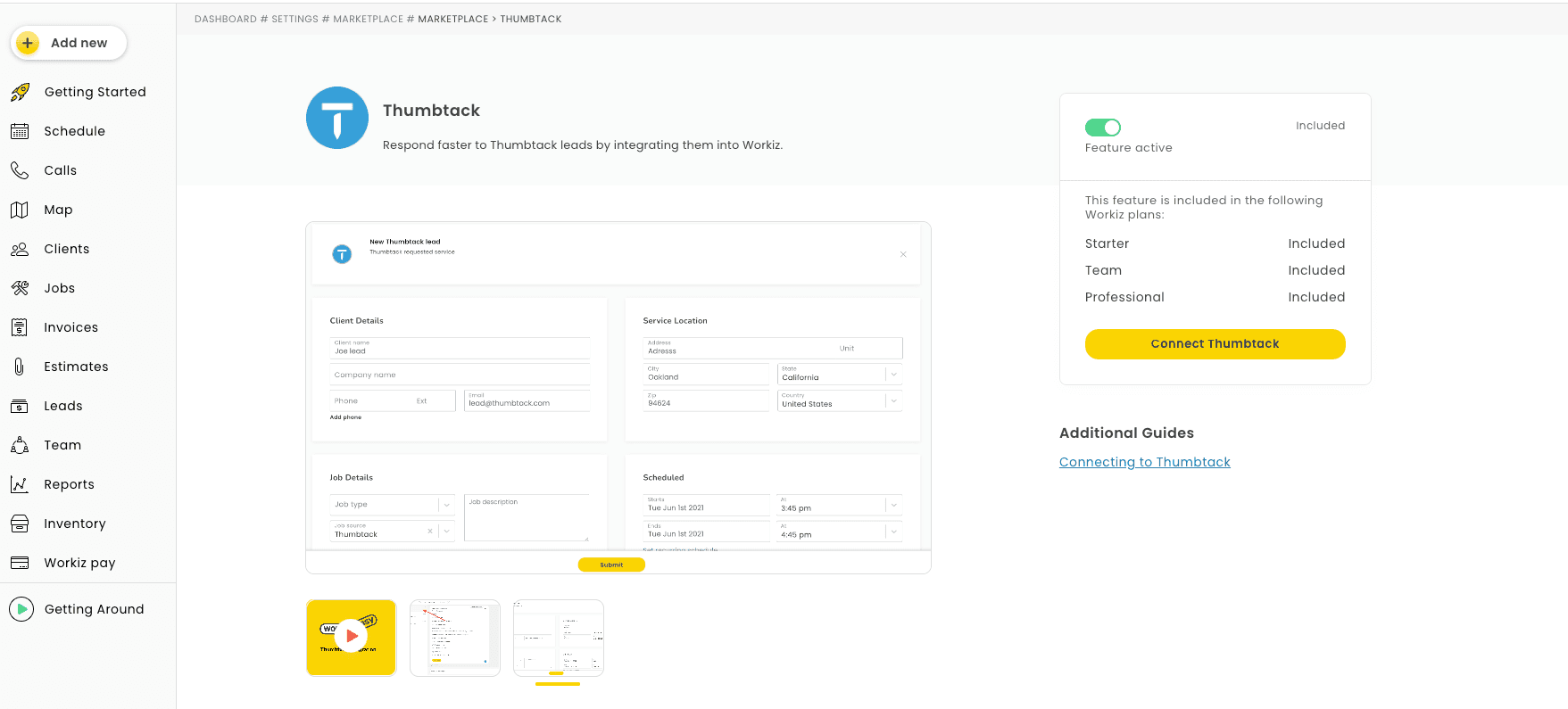Click the Jobs tools icon
This screenshot has width=1568, height=709.
20,288
